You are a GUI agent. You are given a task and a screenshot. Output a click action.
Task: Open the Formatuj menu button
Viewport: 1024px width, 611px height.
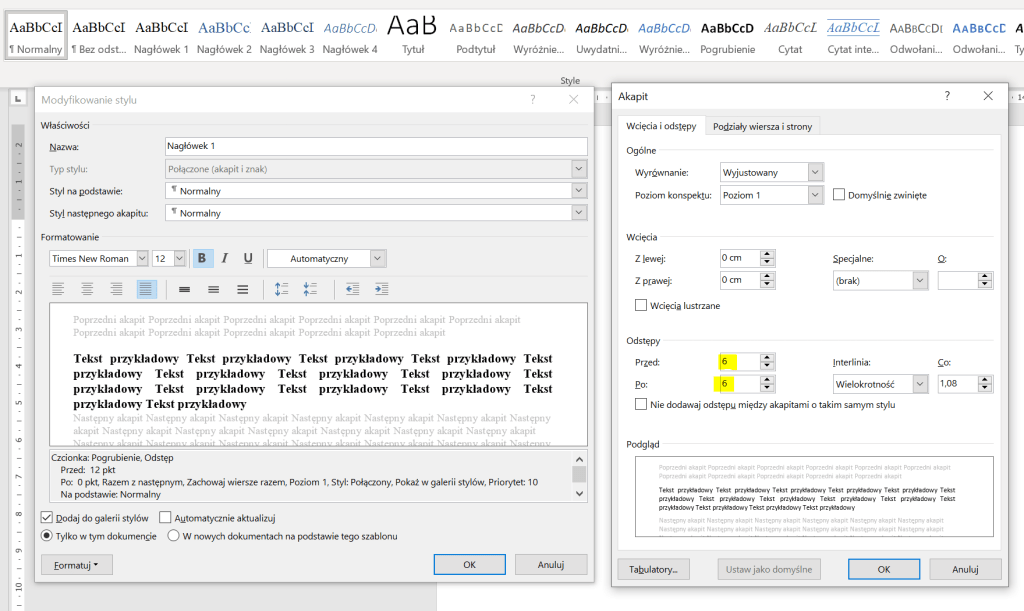77,565
